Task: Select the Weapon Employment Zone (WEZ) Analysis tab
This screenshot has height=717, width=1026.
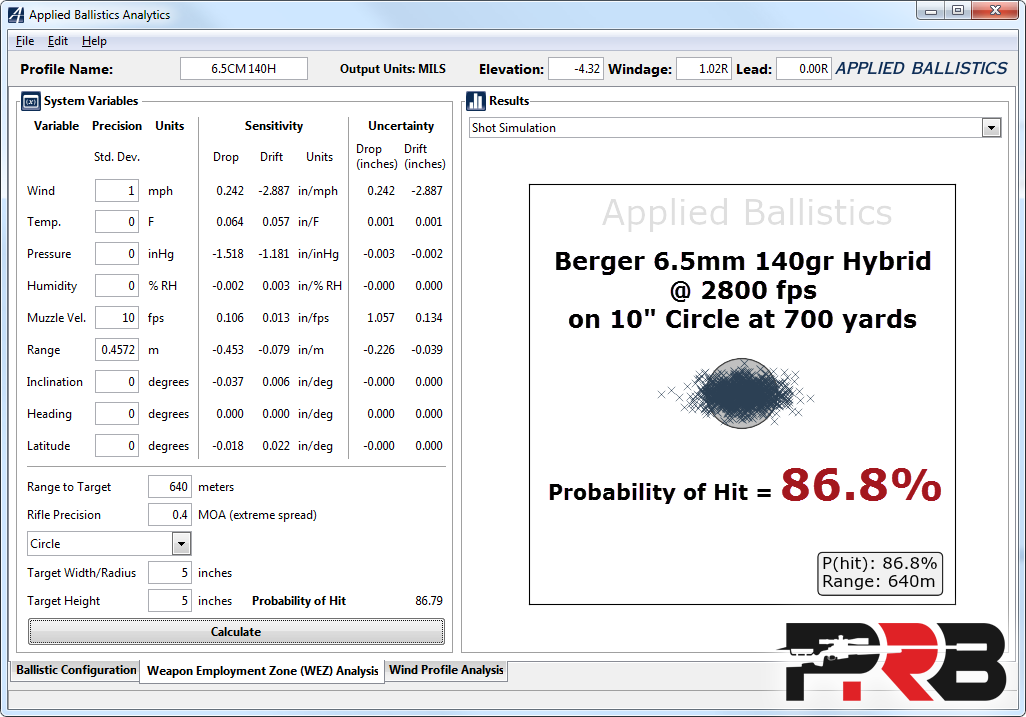Action: pyautogui.click(x=262, y=671)
